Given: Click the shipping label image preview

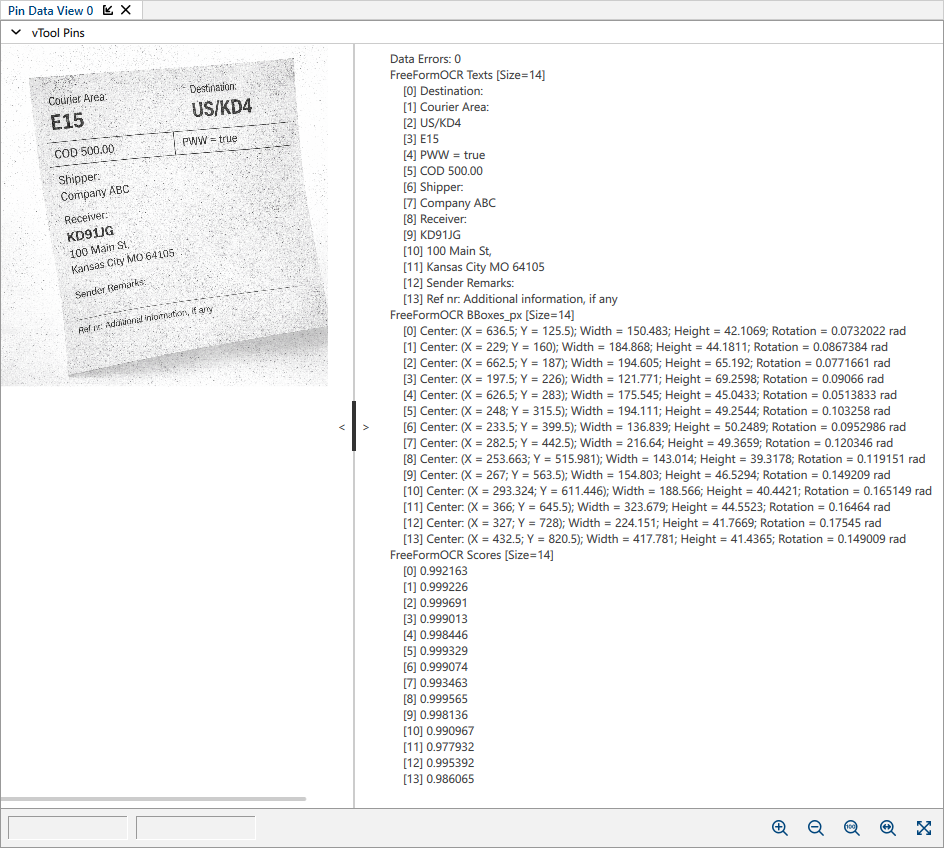Looking at the screenshot, I should click(x=164, y=215).
